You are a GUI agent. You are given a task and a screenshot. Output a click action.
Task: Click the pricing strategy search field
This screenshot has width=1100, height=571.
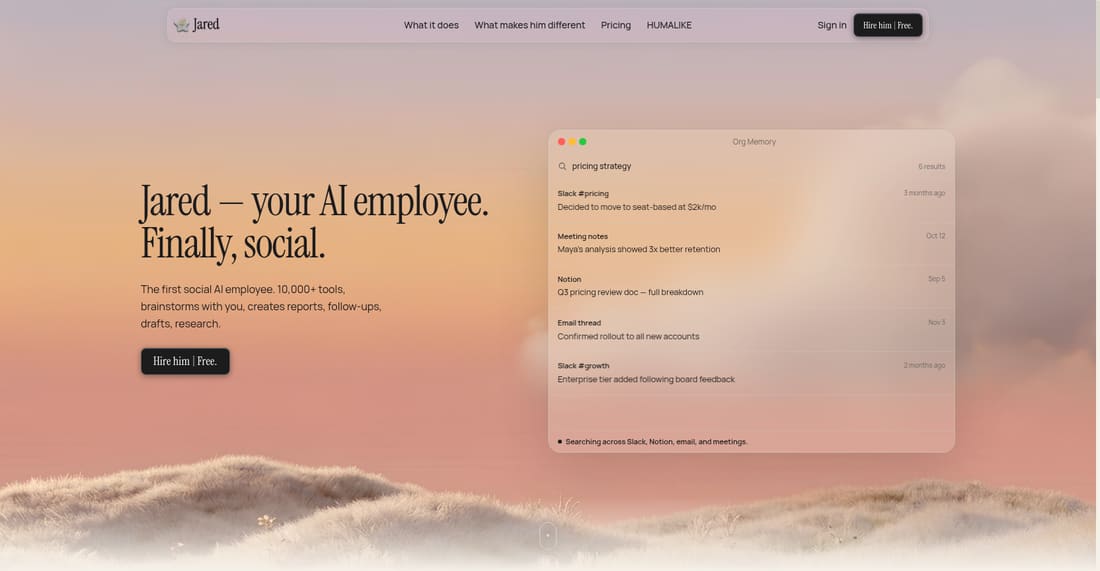coord(751,166)
